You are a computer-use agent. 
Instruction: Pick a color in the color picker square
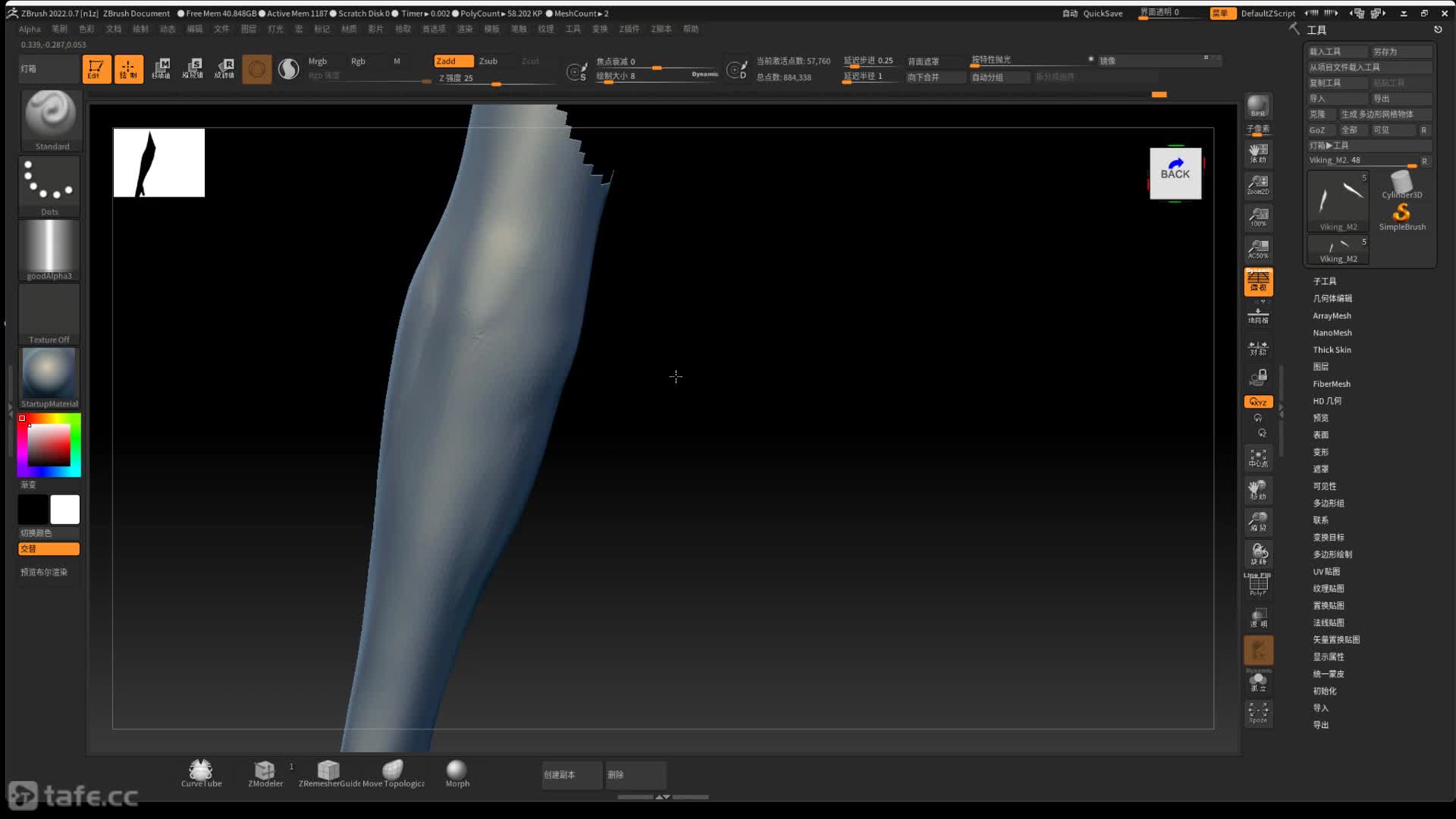[x=49, y=445]
